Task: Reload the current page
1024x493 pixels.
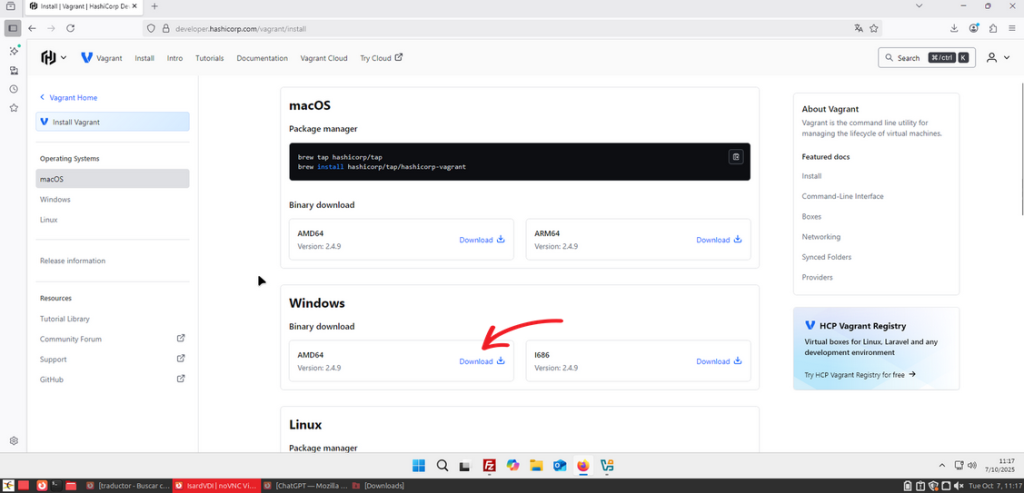Action: point(70,28)
